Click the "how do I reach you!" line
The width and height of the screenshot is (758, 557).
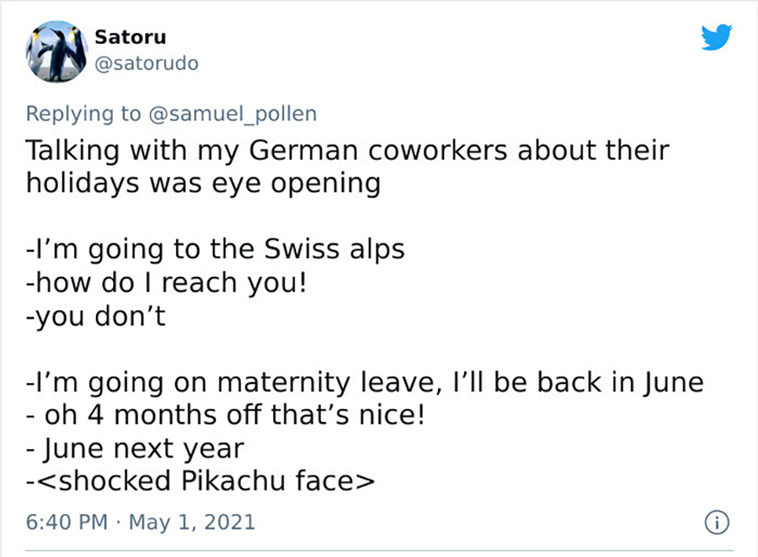pos(166,283)
